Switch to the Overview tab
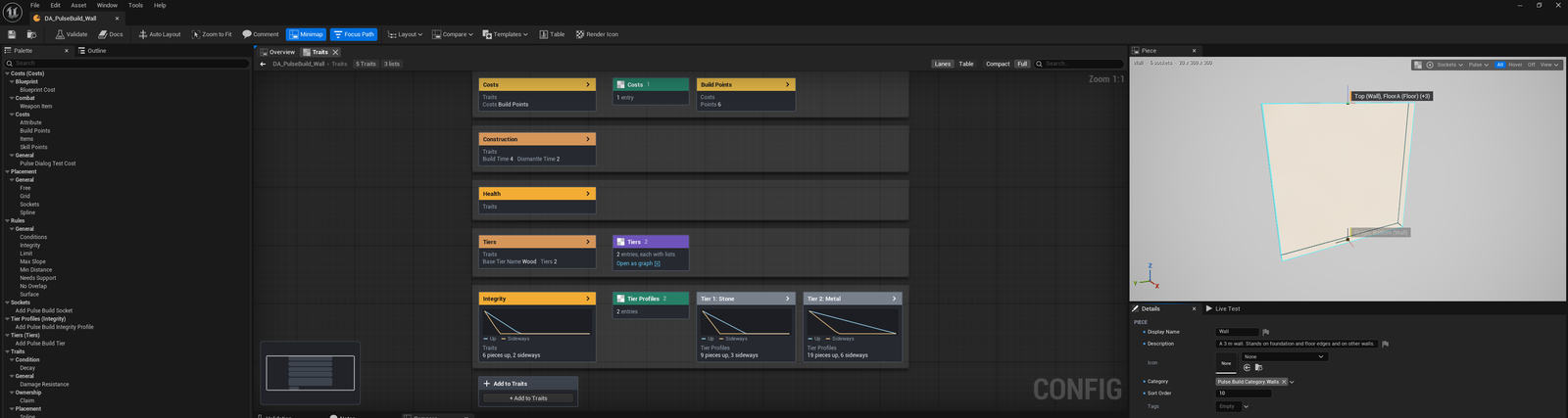The image size is (1568, 418). click(277, 52)
